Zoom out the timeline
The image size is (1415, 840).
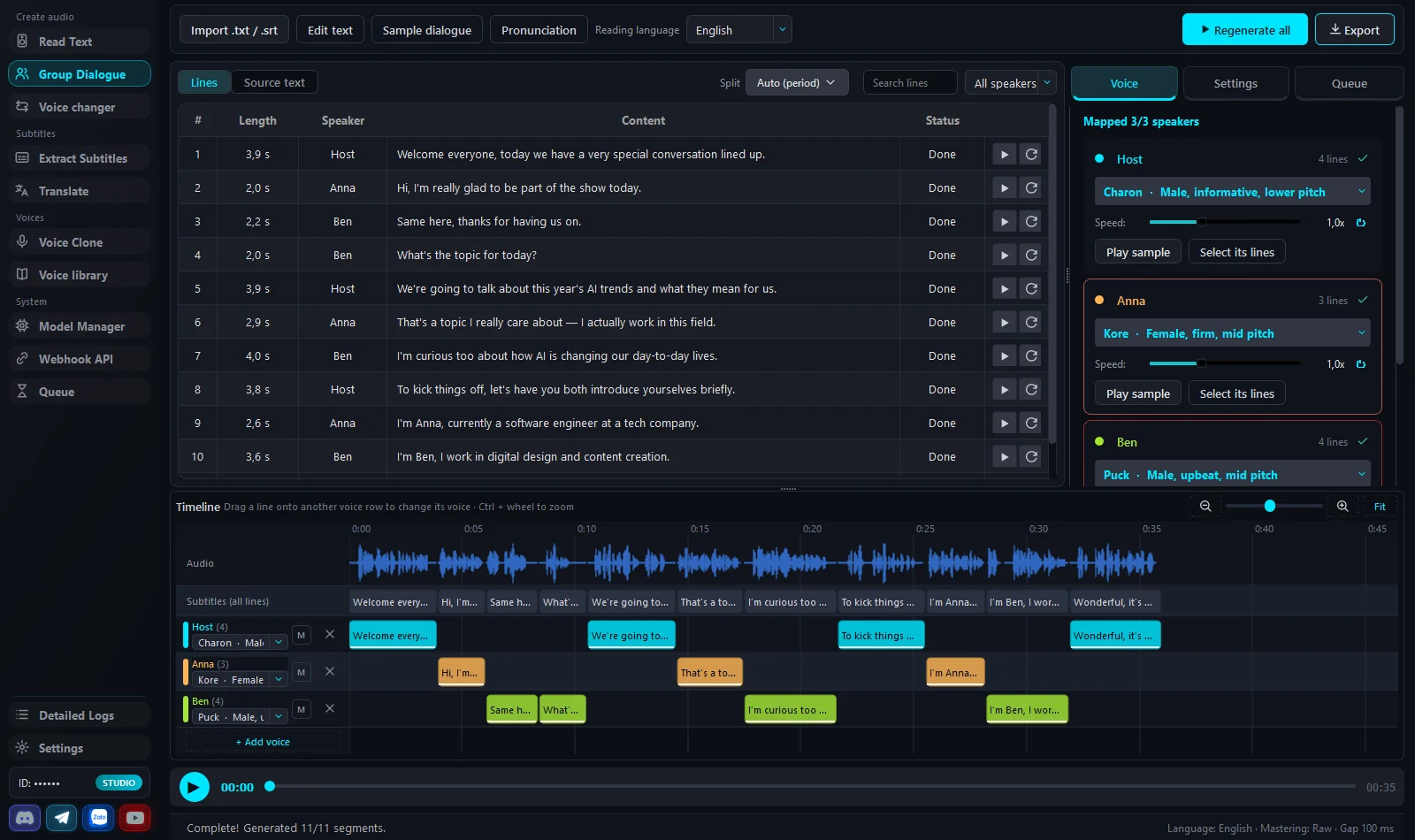point(1205,506)
